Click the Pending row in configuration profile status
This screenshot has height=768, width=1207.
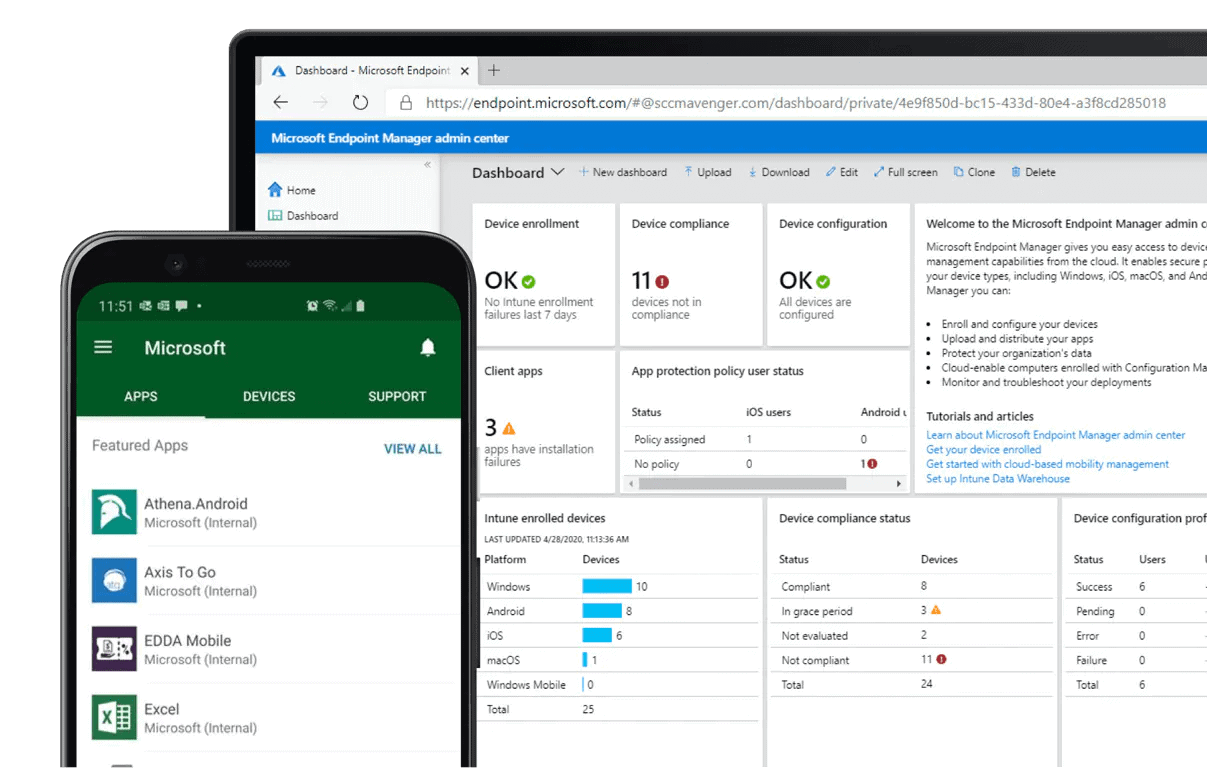click(x=1138, y=611)
